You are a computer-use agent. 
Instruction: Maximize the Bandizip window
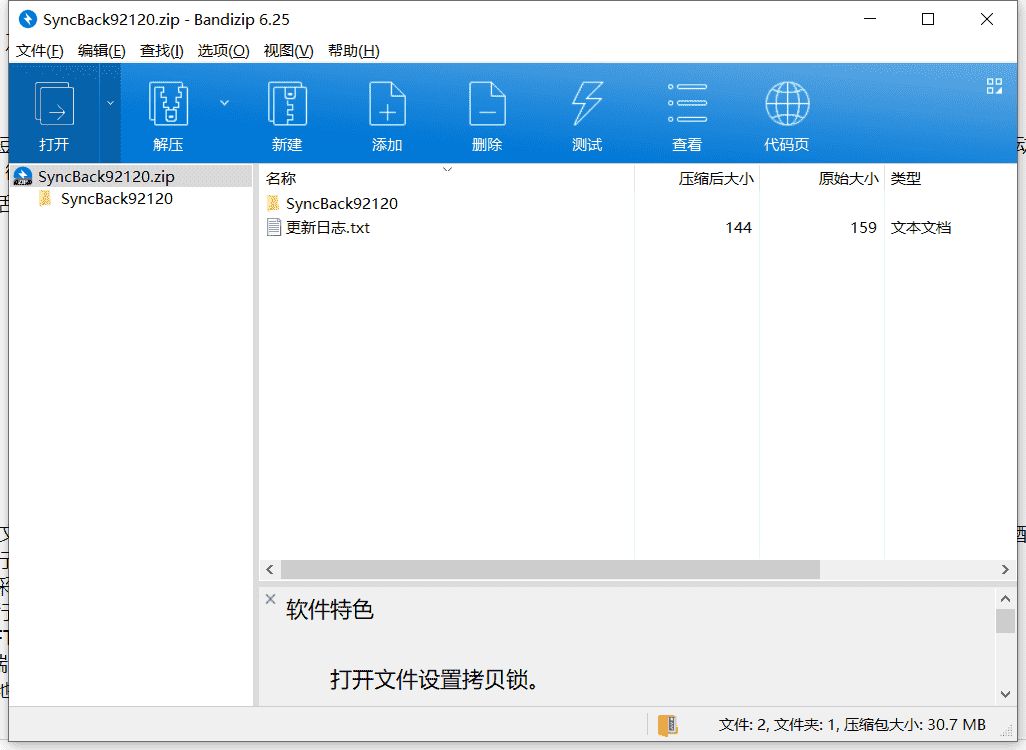pos(928,19)
